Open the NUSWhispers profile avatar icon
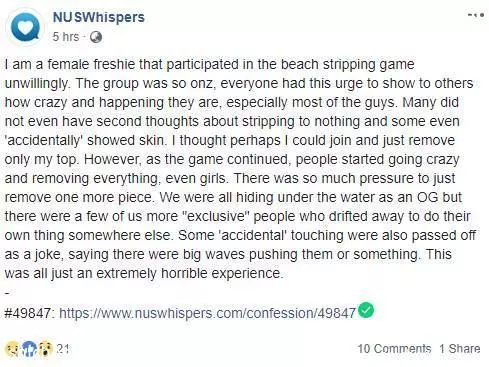The width and height of the screenshot is (489, 367). [25, 27]
